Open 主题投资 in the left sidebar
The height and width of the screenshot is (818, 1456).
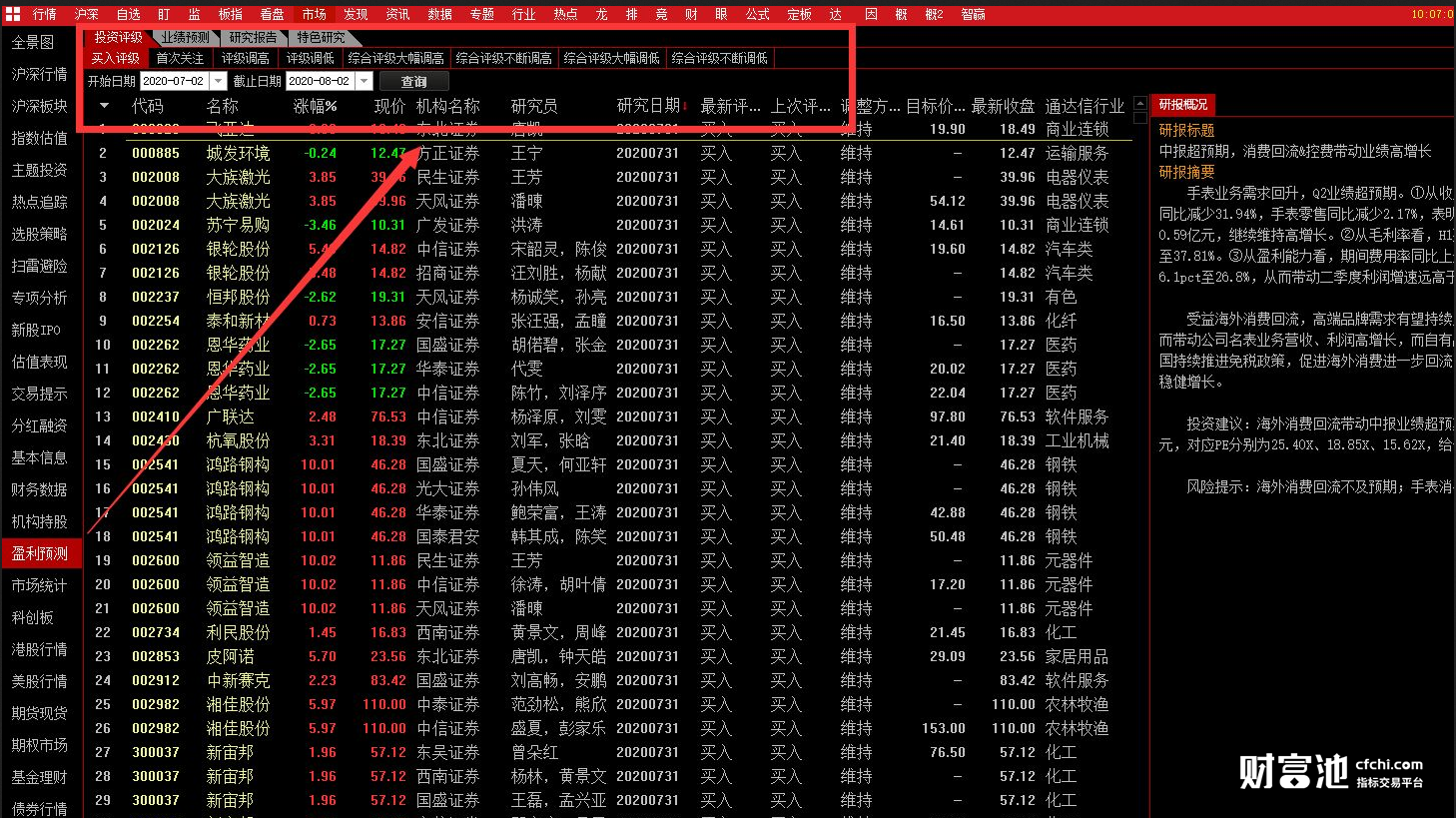40,170
